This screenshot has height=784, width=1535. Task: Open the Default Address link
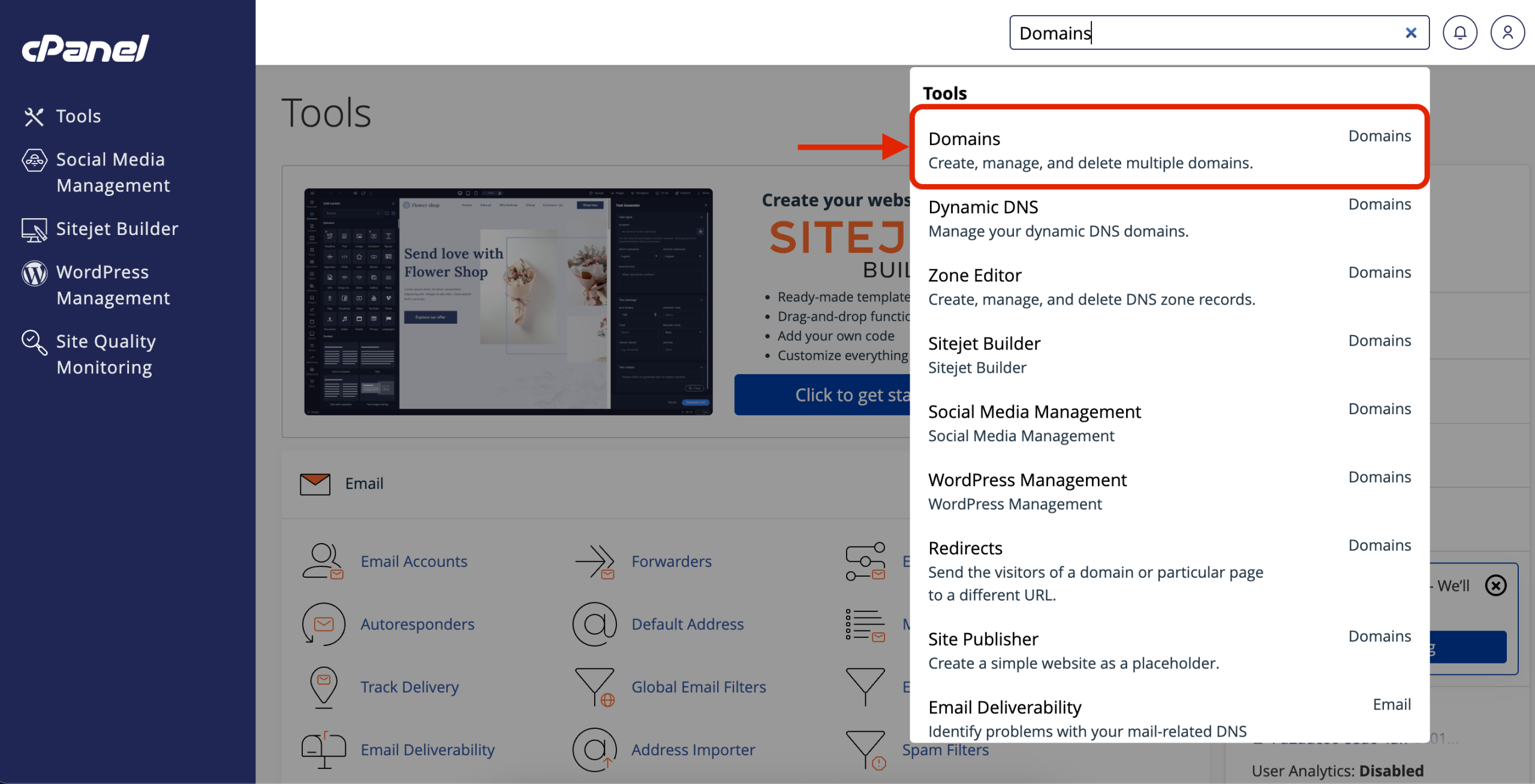tap(687, 624)
